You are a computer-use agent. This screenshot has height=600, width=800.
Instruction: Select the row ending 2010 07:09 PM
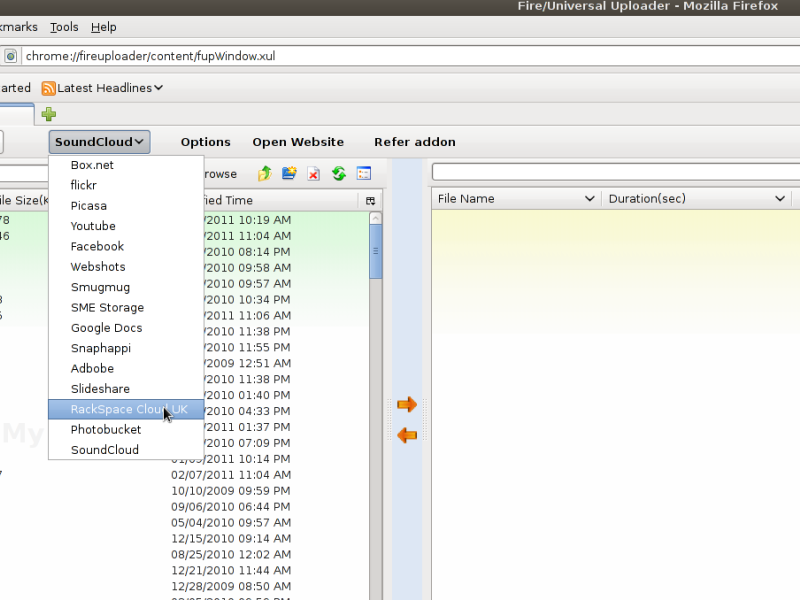(x=248, y=443)
